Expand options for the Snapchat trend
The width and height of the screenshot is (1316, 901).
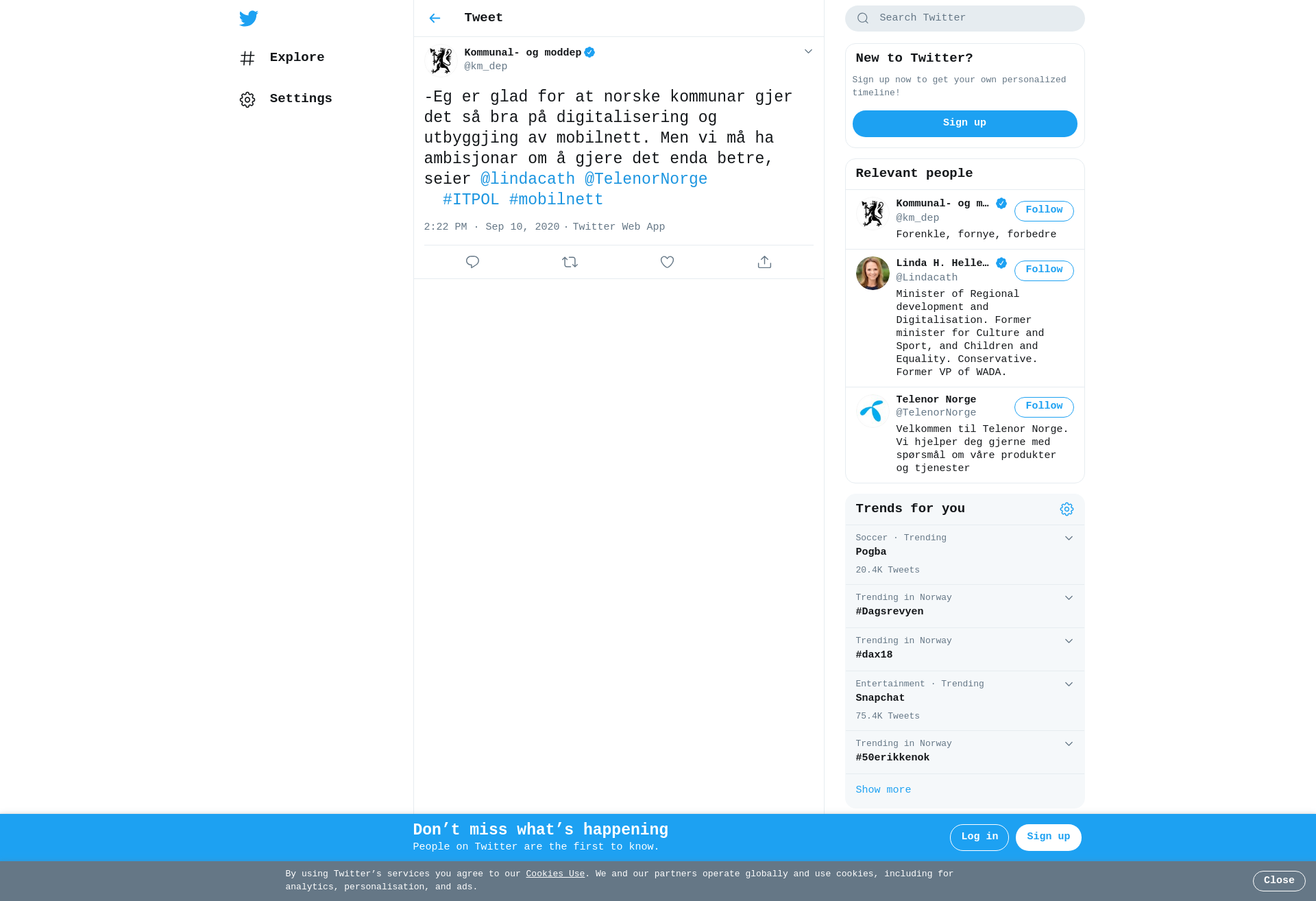pyautogui.click(x=1069, y=684)
